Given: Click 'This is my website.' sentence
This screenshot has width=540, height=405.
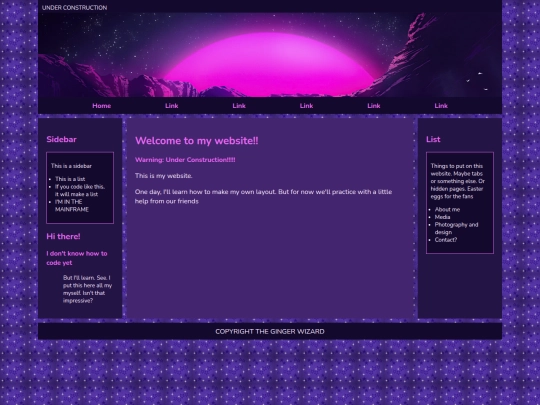Looking at the screenshot, I should (x=164, y=176).
